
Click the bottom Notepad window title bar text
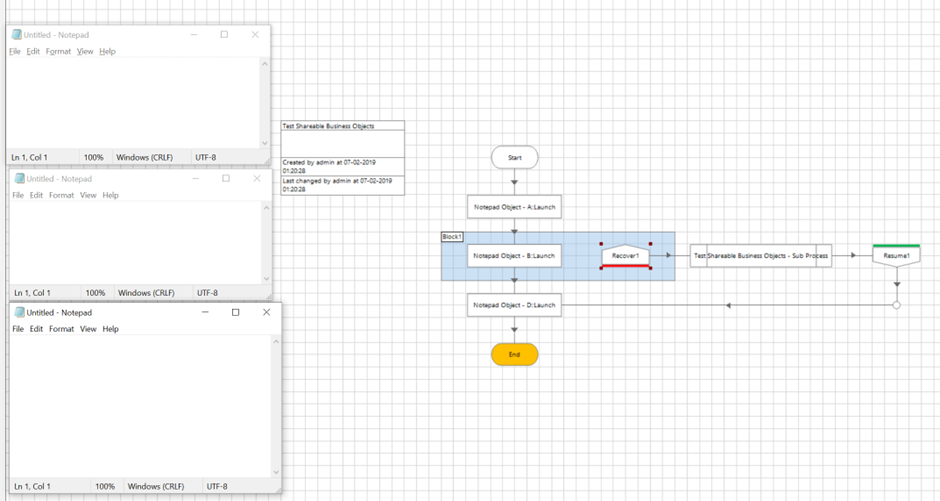click(59, 312)
